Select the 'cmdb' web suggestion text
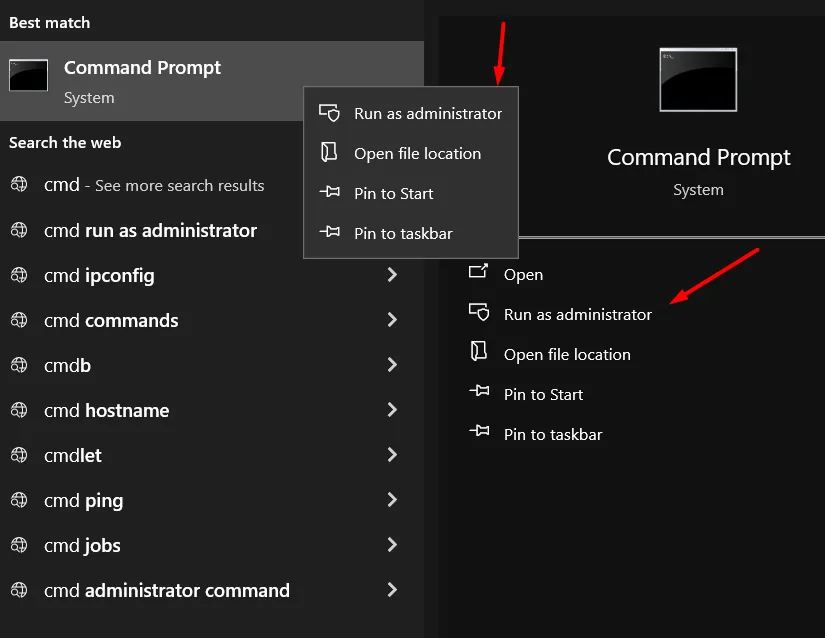Image resolution: width=825 pixels, height=638 pixels. tap(67, 366)
